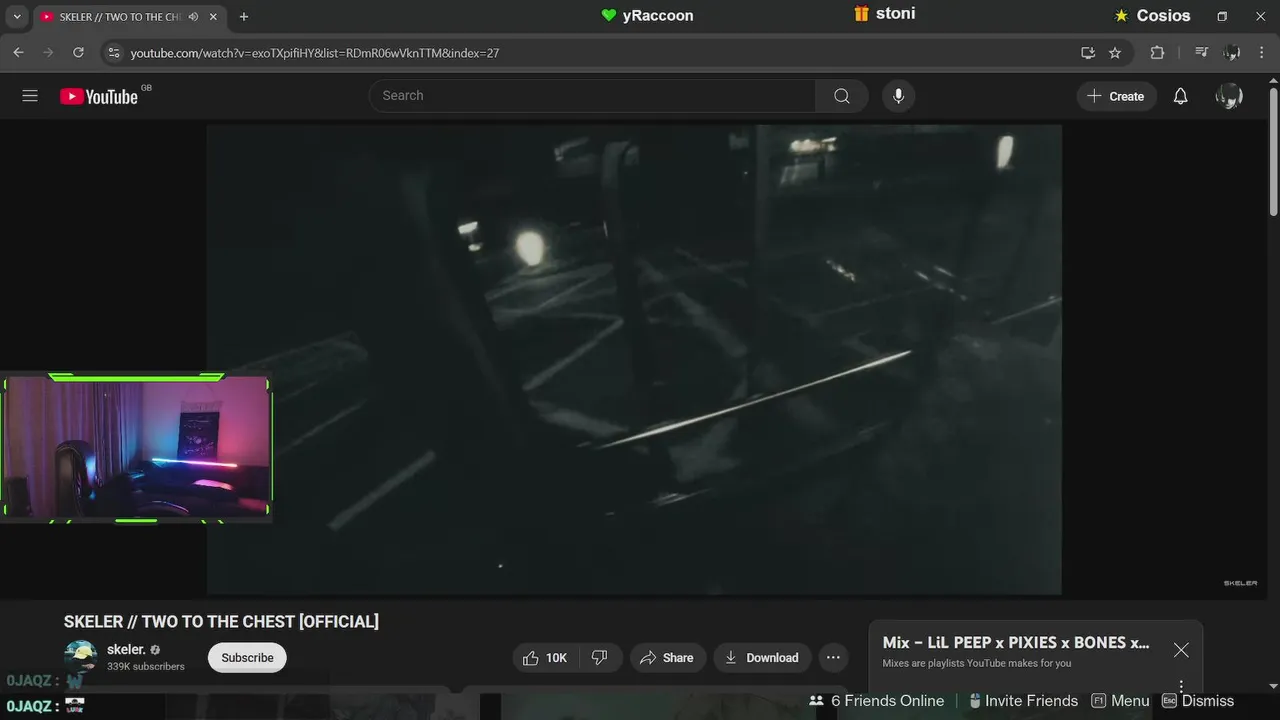Reload the current page
The image size is (1280, 720).
pyautogui.click(x=78, y=53)
